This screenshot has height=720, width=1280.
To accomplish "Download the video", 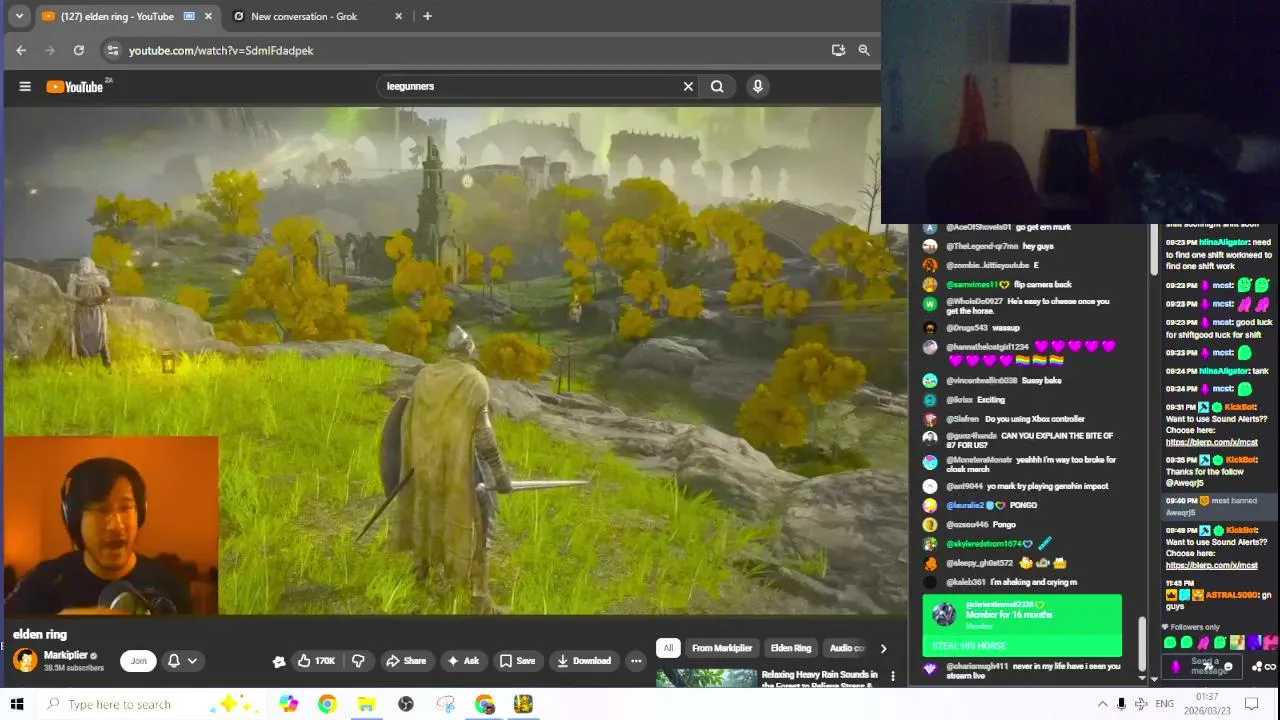I will click(x=584, y=660).
